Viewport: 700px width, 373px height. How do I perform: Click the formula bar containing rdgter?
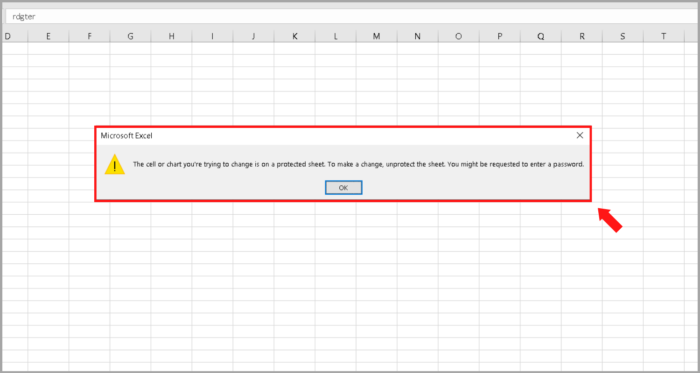point(352,17)
